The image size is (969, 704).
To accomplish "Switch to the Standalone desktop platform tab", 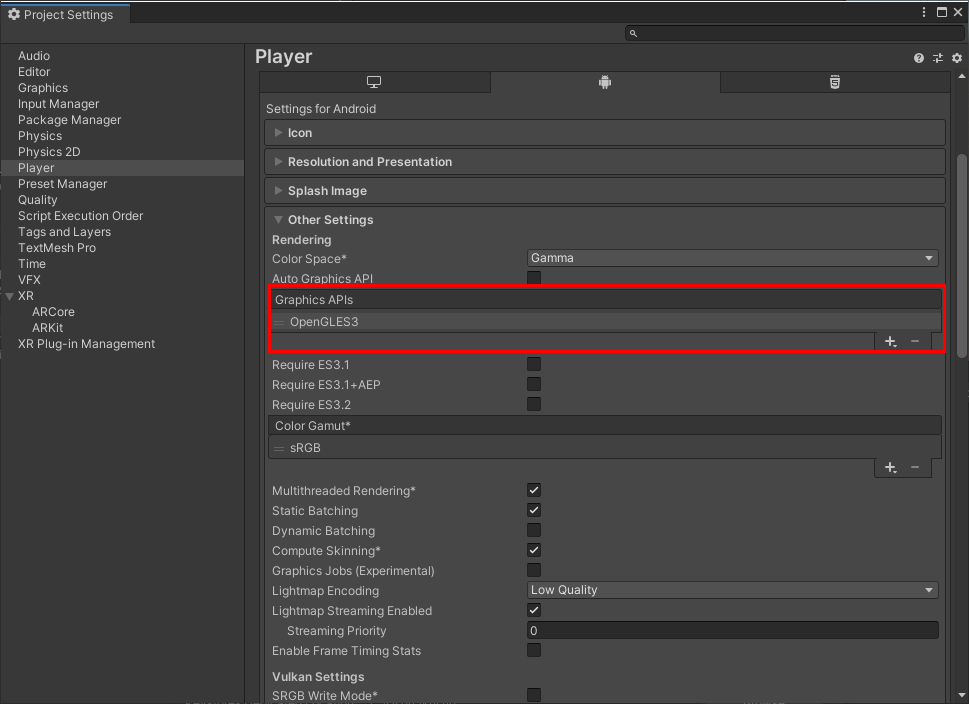I will pos(374,82).
